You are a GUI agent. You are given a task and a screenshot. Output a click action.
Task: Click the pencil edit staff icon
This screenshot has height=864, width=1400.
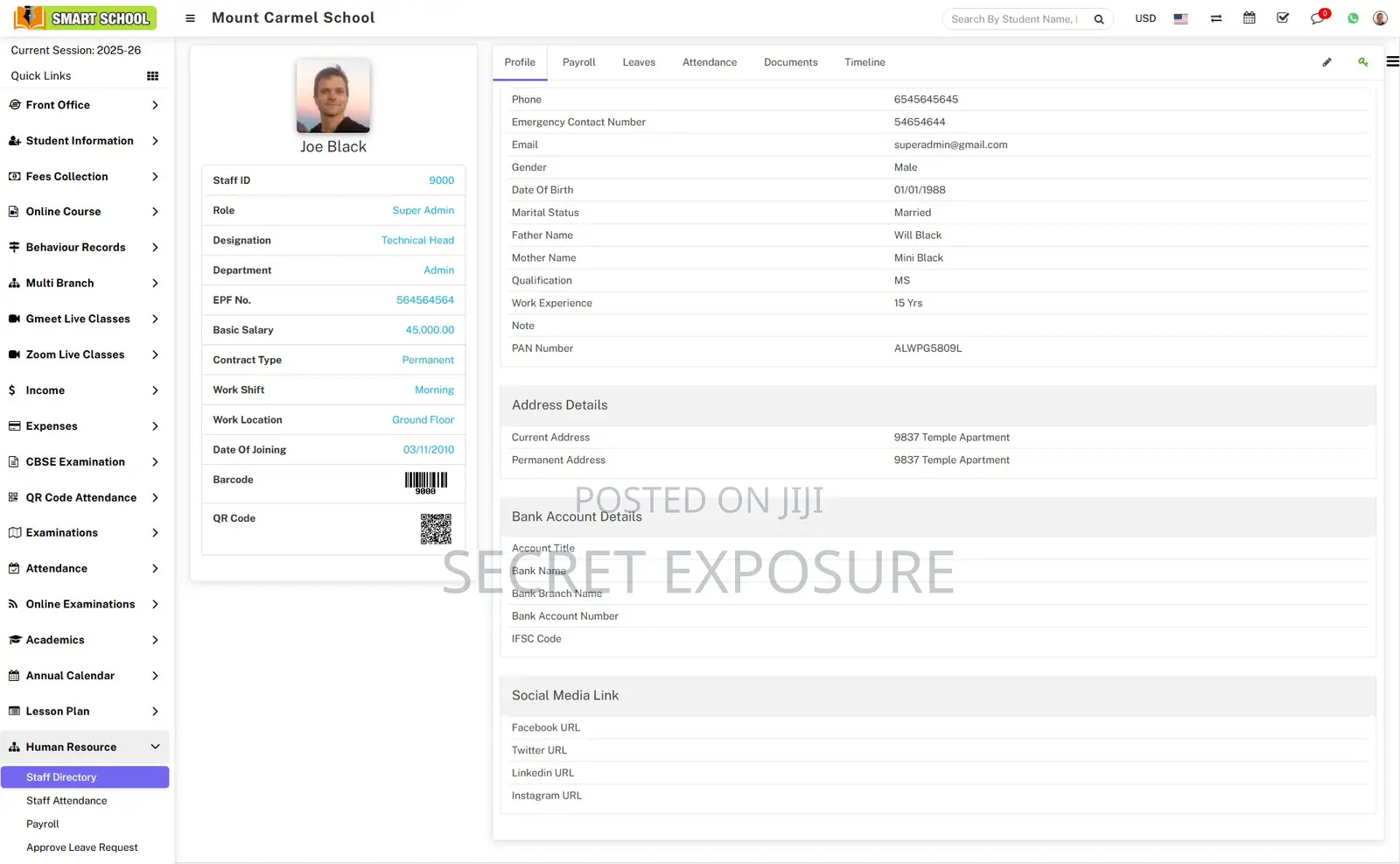[x=1326, y=62]
